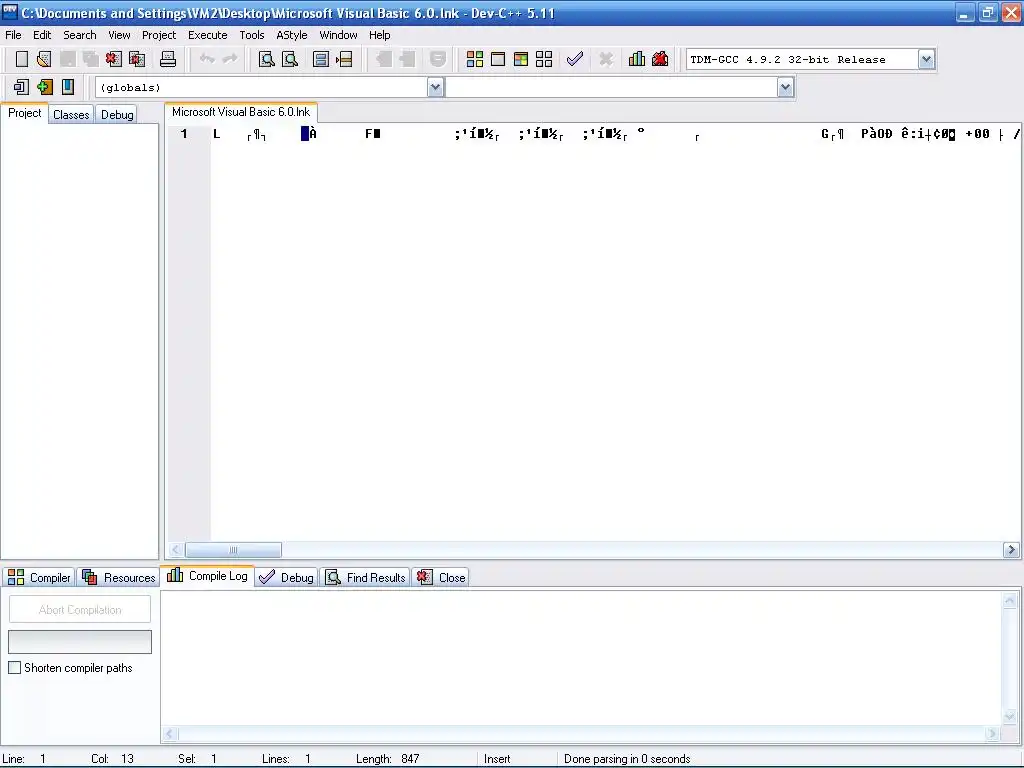Image resolution: width=1024 pixels, height=768 pixels.
Task: Open the Project menu
Action: pos(159,35)
